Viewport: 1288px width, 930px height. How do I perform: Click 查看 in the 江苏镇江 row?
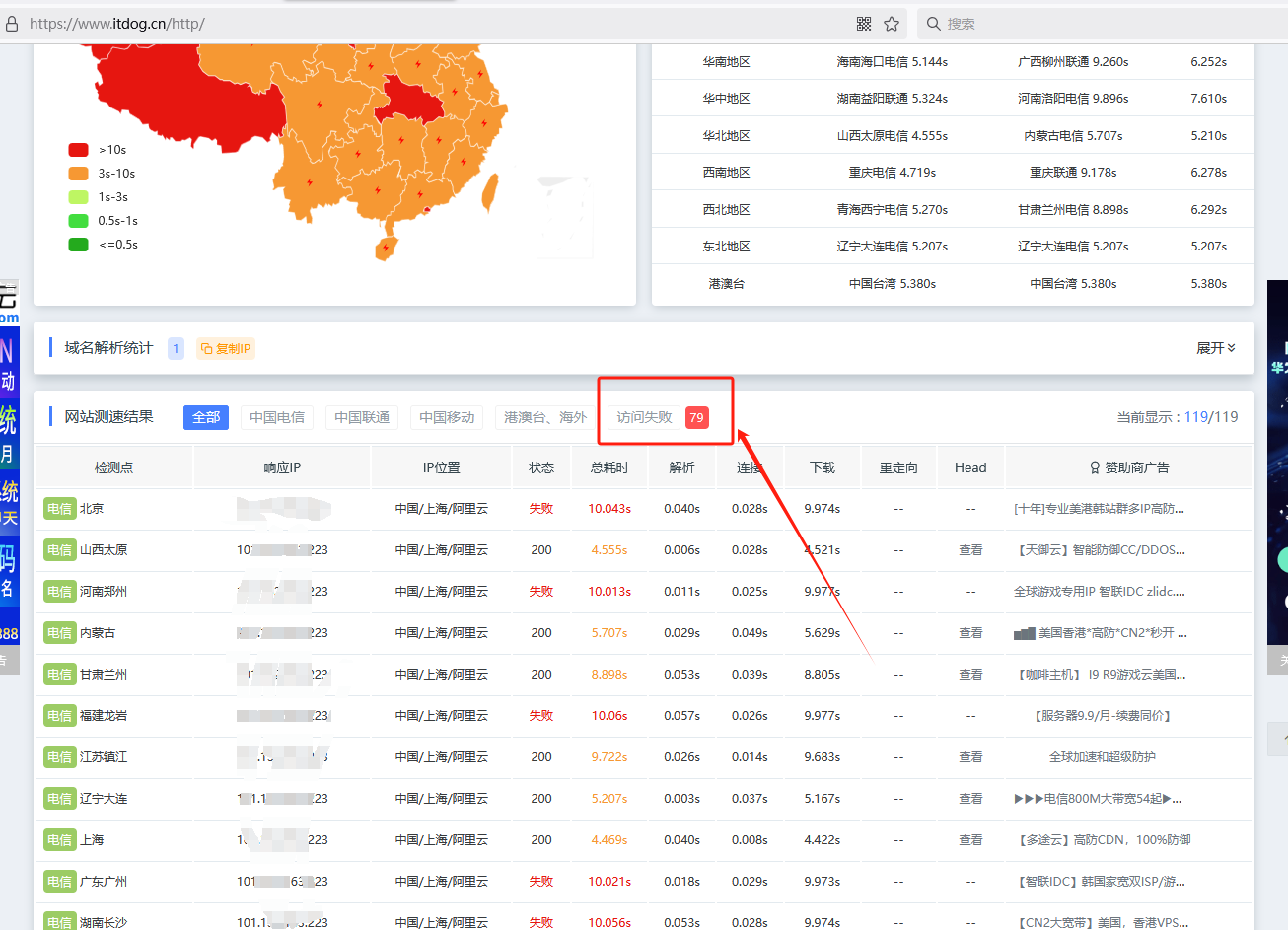pos(970,757)
